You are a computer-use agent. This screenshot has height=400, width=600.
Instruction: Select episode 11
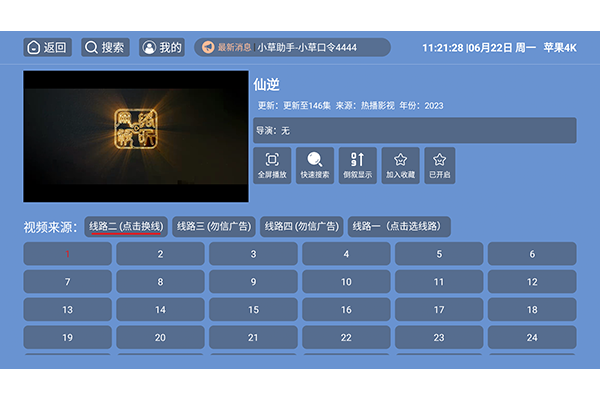(439, 282)
